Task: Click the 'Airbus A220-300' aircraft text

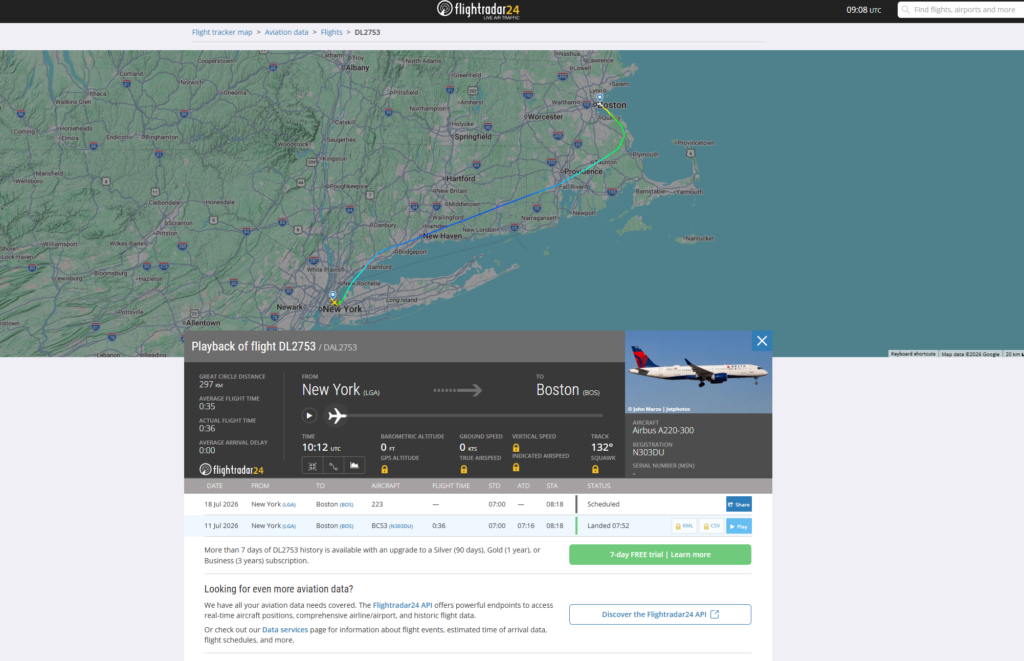Action: [663, 430]
